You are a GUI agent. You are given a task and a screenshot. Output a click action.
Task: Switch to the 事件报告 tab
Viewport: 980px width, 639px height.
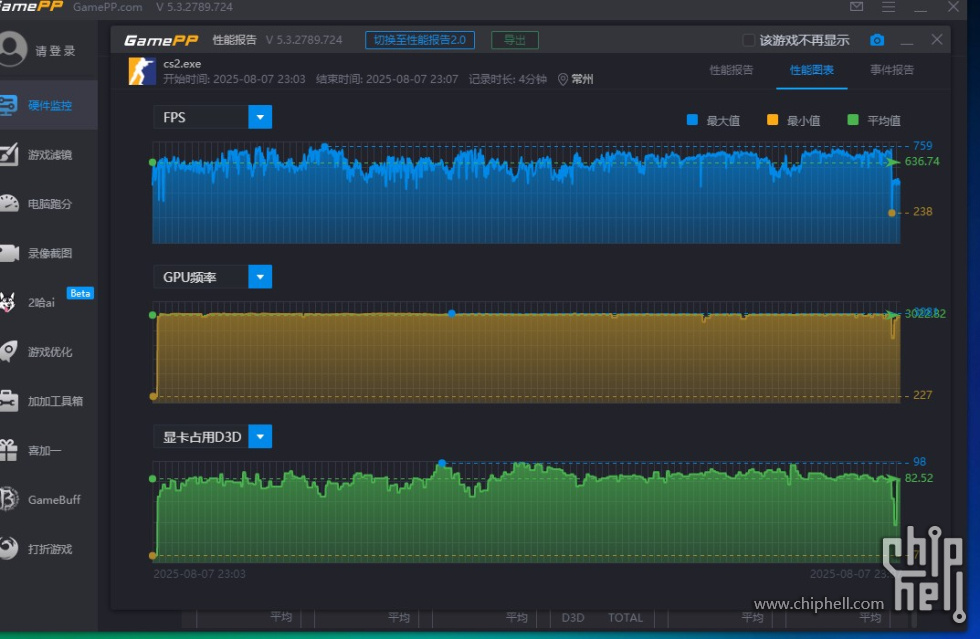click(892, 70)
